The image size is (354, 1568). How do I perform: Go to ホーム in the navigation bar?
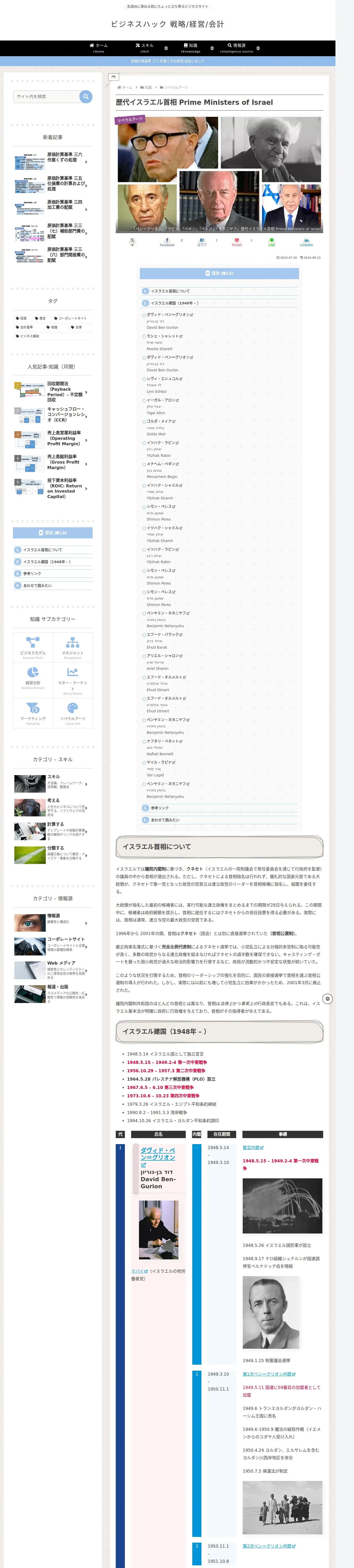tap(98, 48)
